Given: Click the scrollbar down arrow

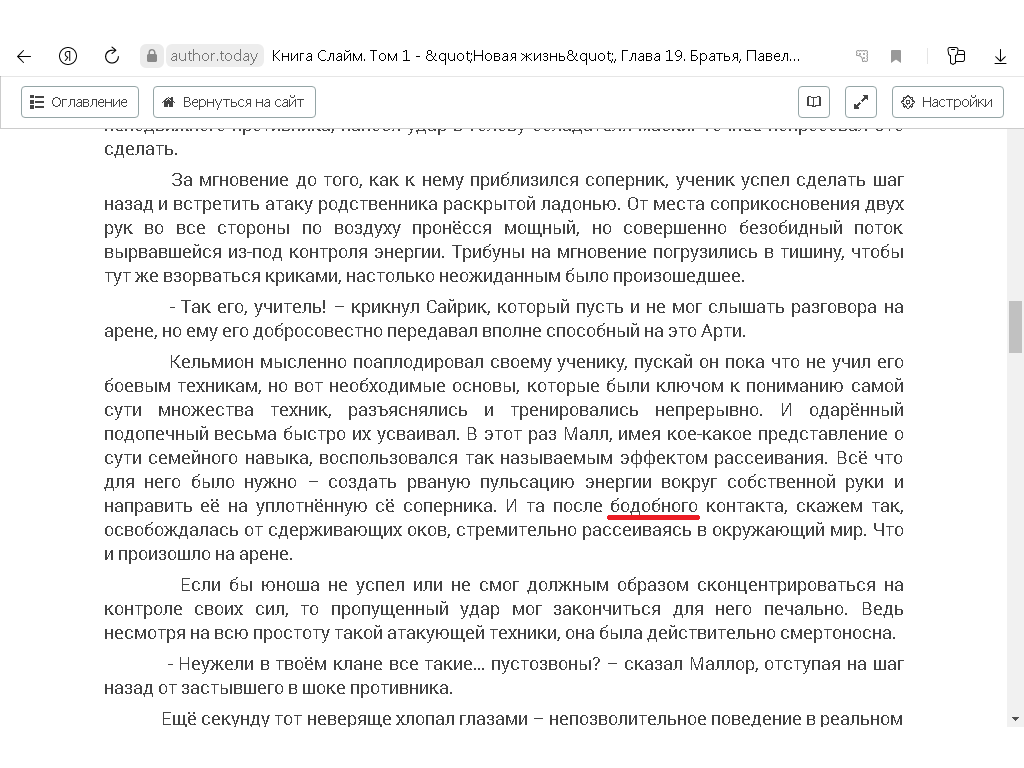Looking at the screenshot, I should (1016, 719).
